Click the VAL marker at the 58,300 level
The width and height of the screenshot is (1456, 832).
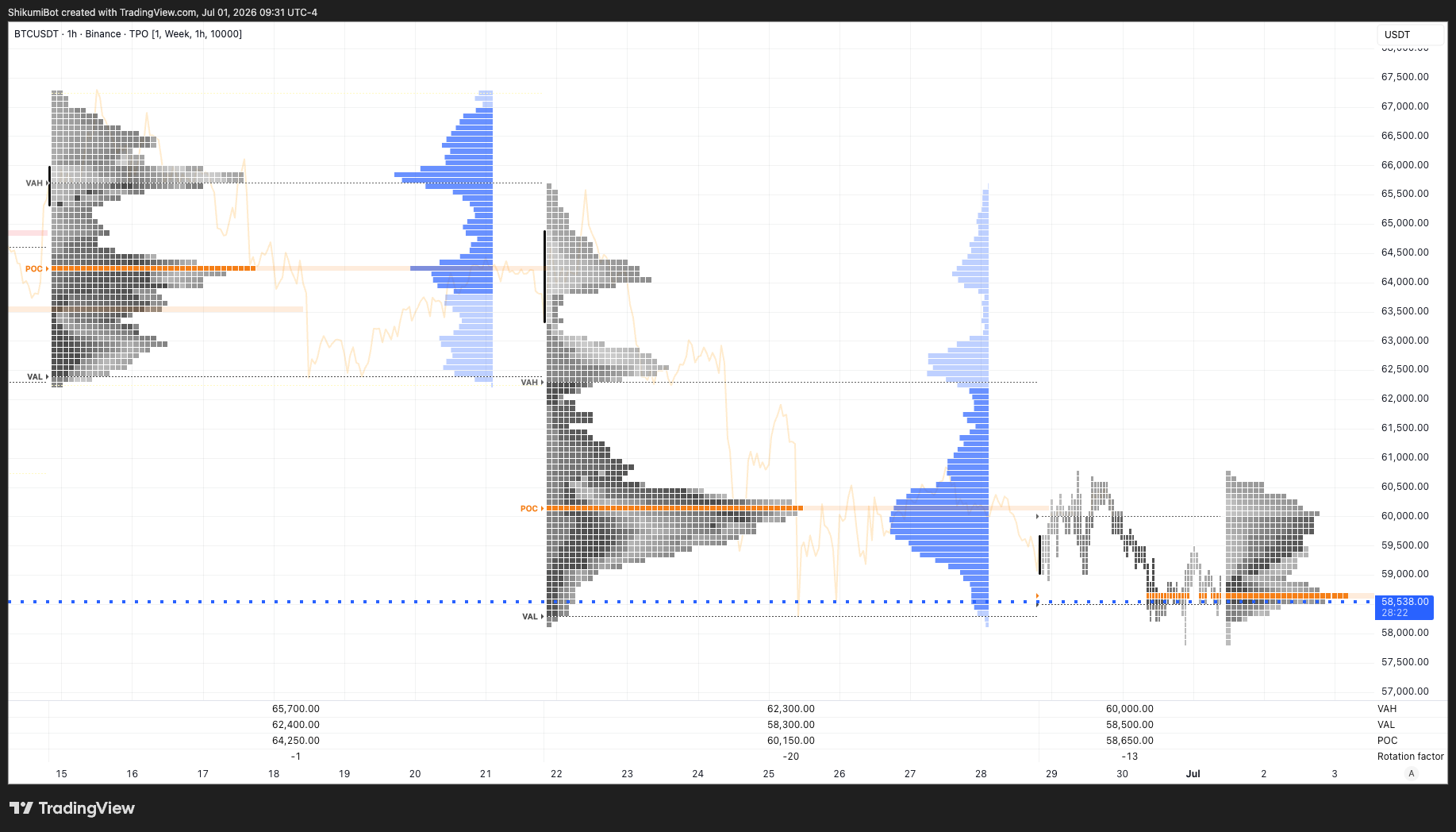click(x=532, y=617)
